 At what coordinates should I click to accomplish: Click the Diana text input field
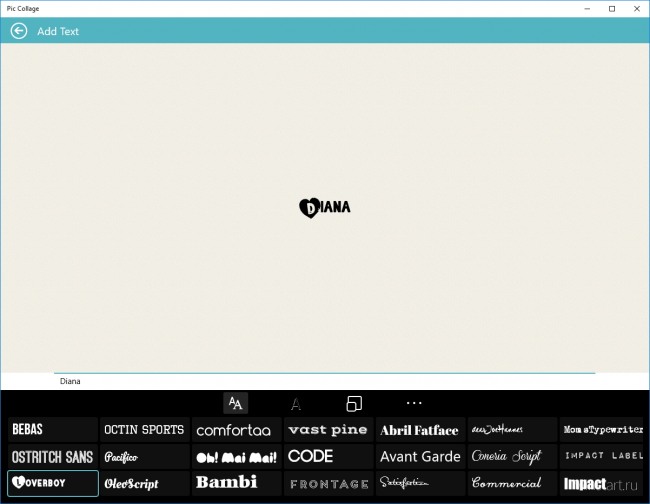click(325, 381)
